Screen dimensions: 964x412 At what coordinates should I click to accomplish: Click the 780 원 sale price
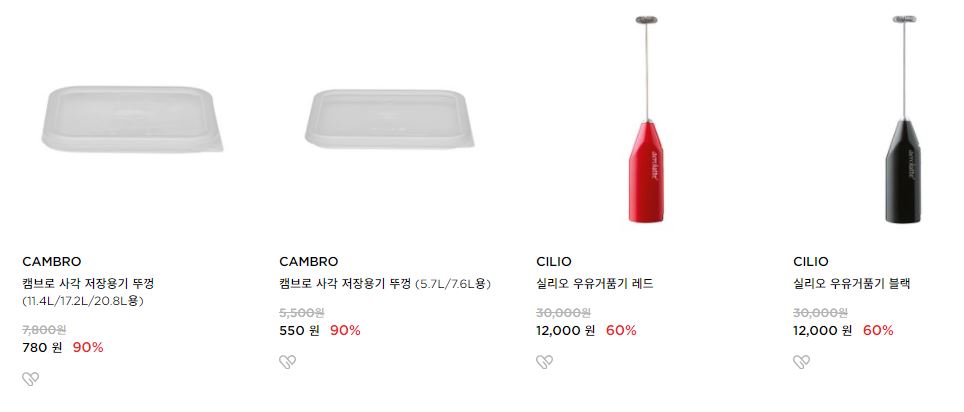pyautogui.click(x=42, y=347)
